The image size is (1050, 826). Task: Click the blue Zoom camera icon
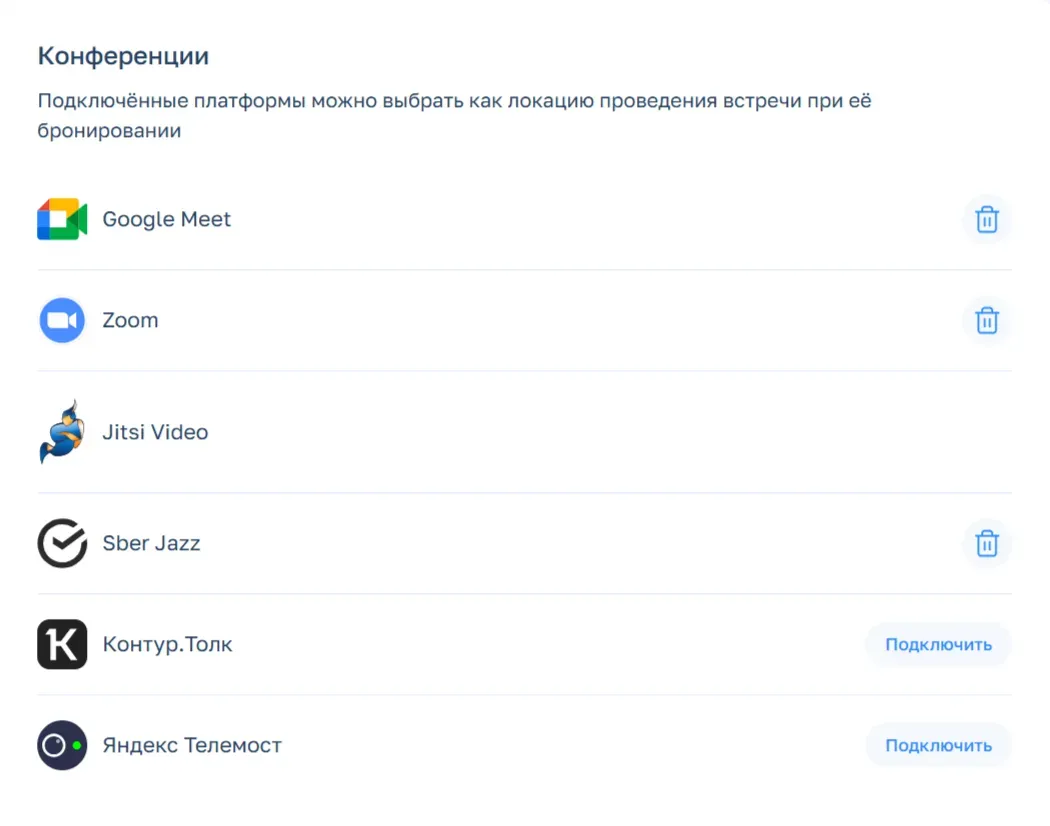62,320
